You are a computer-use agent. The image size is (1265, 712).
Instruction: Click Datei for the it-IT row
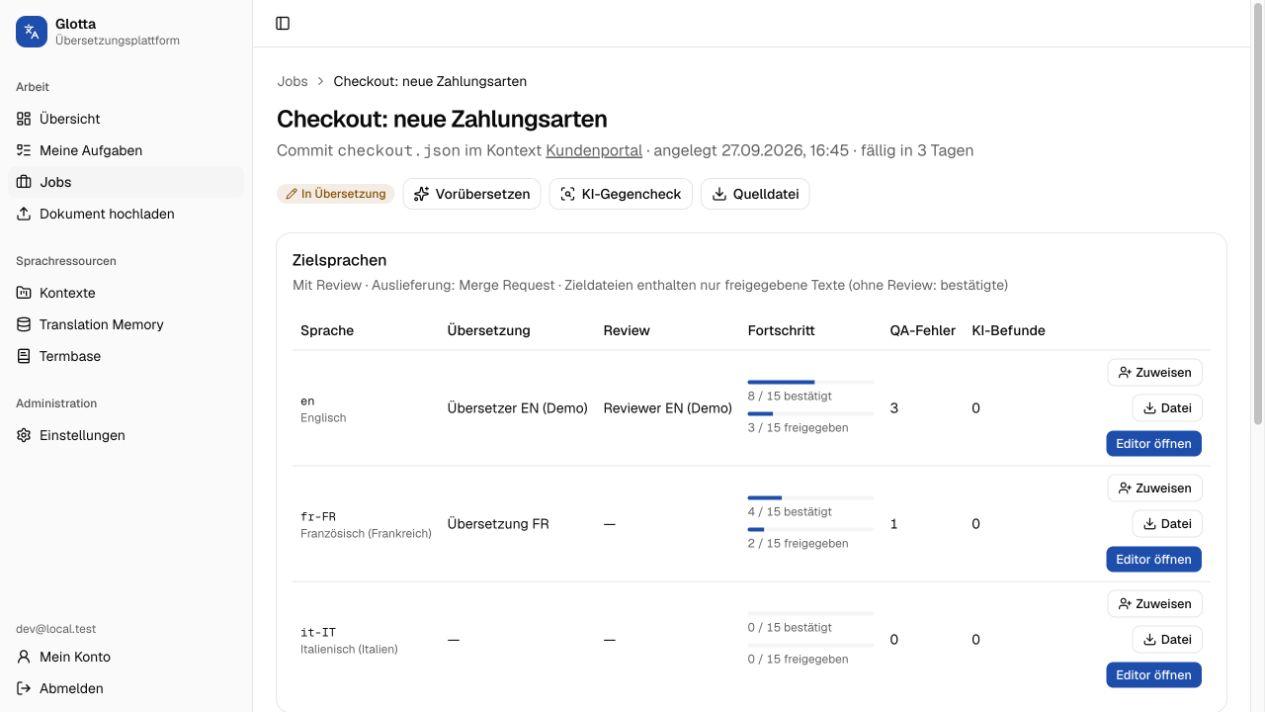click(x=1167, y=640)
